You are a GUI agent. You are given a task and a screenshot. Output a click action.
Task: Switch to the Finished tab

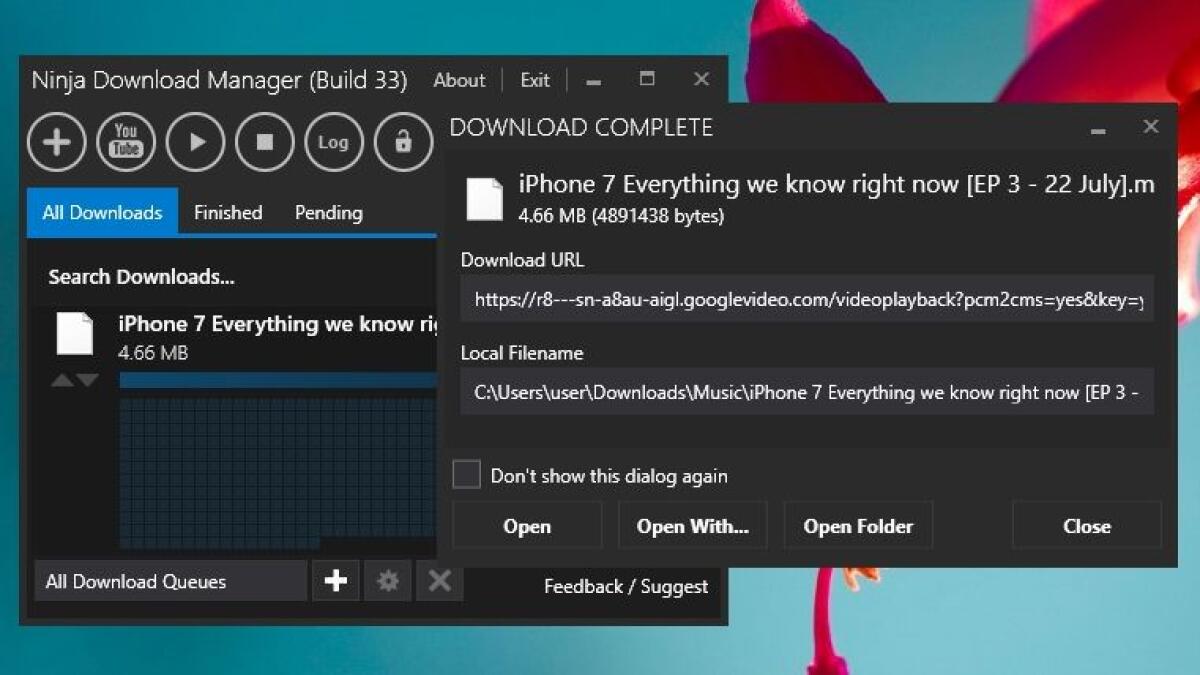(228, 212)
